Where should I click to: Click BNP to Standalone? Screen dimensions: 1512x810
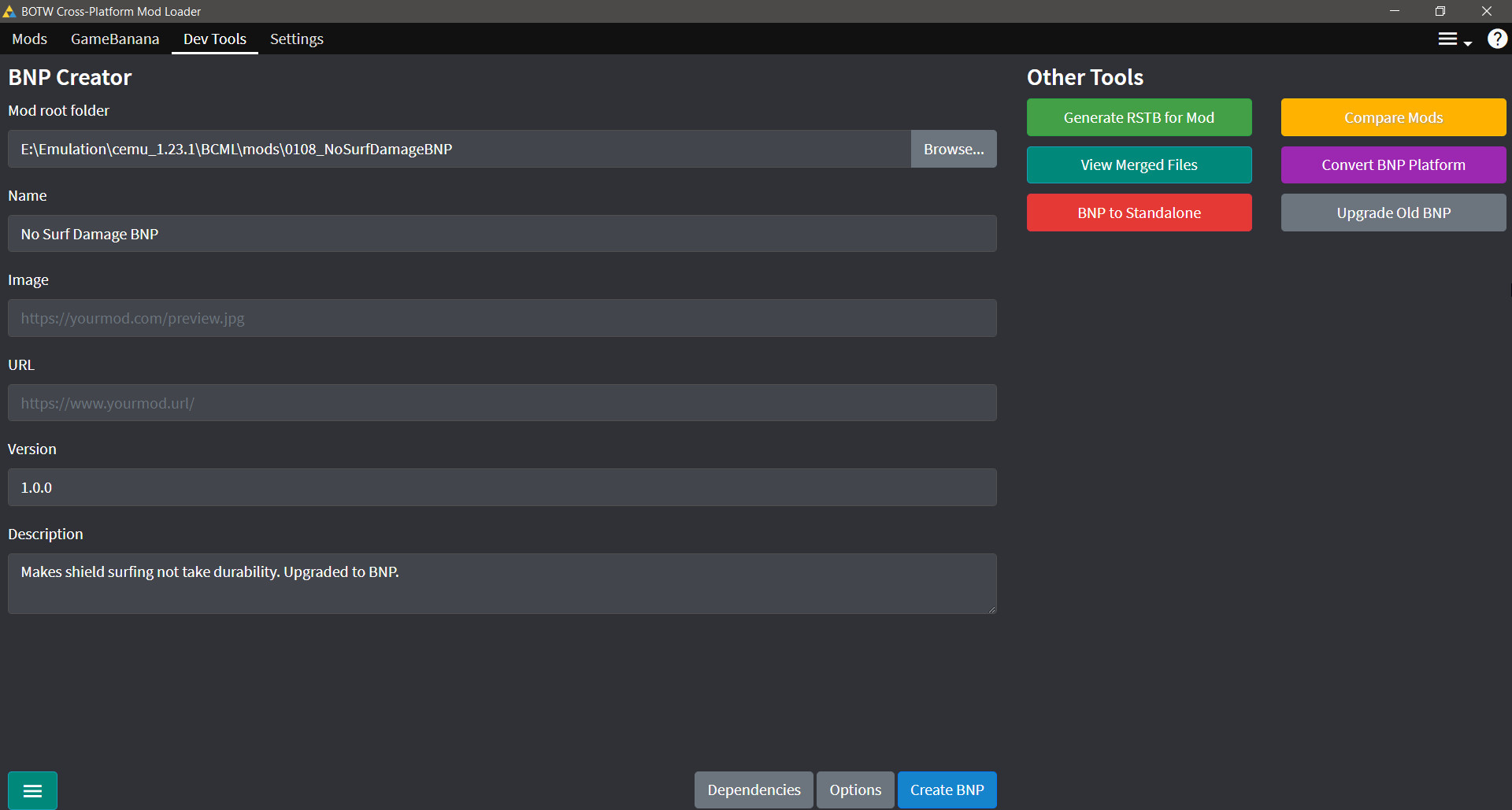(1139, 213)
